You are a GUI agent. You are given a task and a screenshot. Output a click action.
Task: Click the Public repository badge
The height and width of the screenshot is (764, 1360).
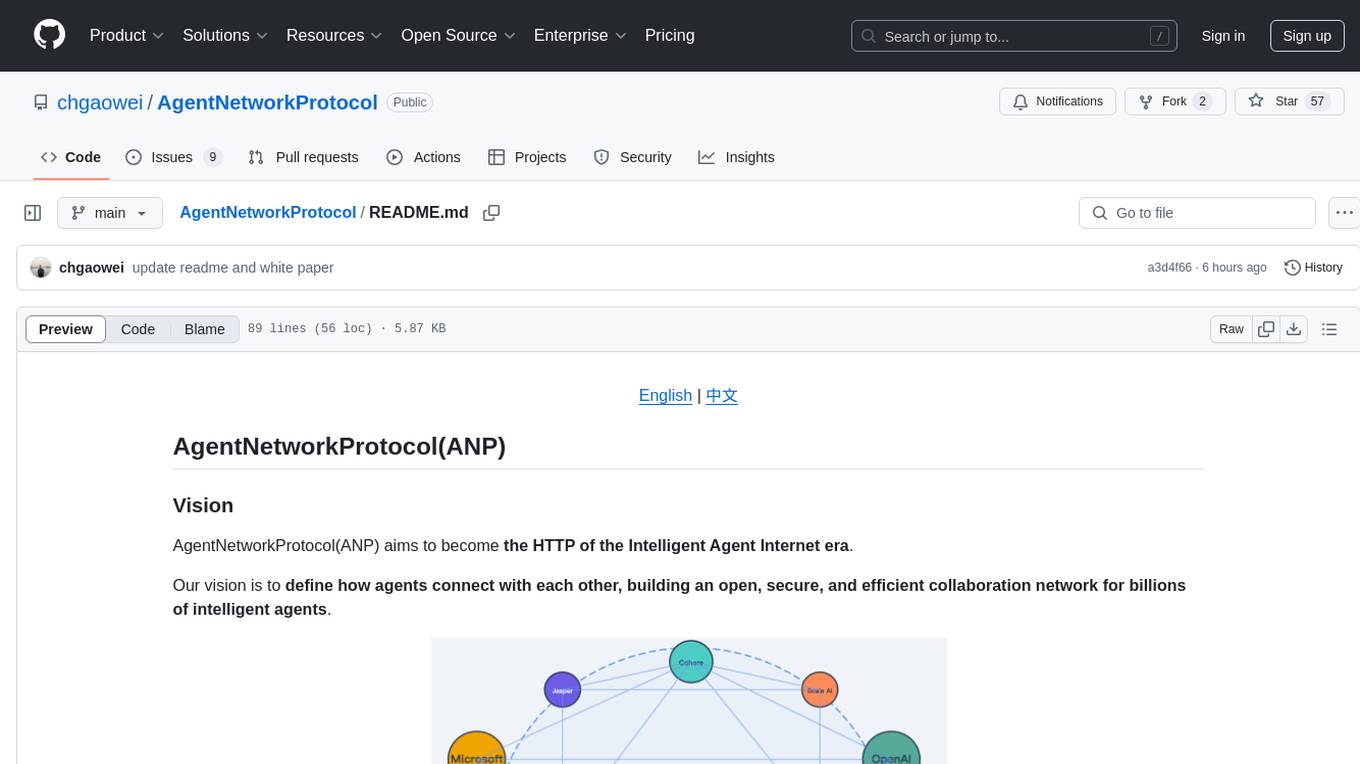click(x=410, y=102)
